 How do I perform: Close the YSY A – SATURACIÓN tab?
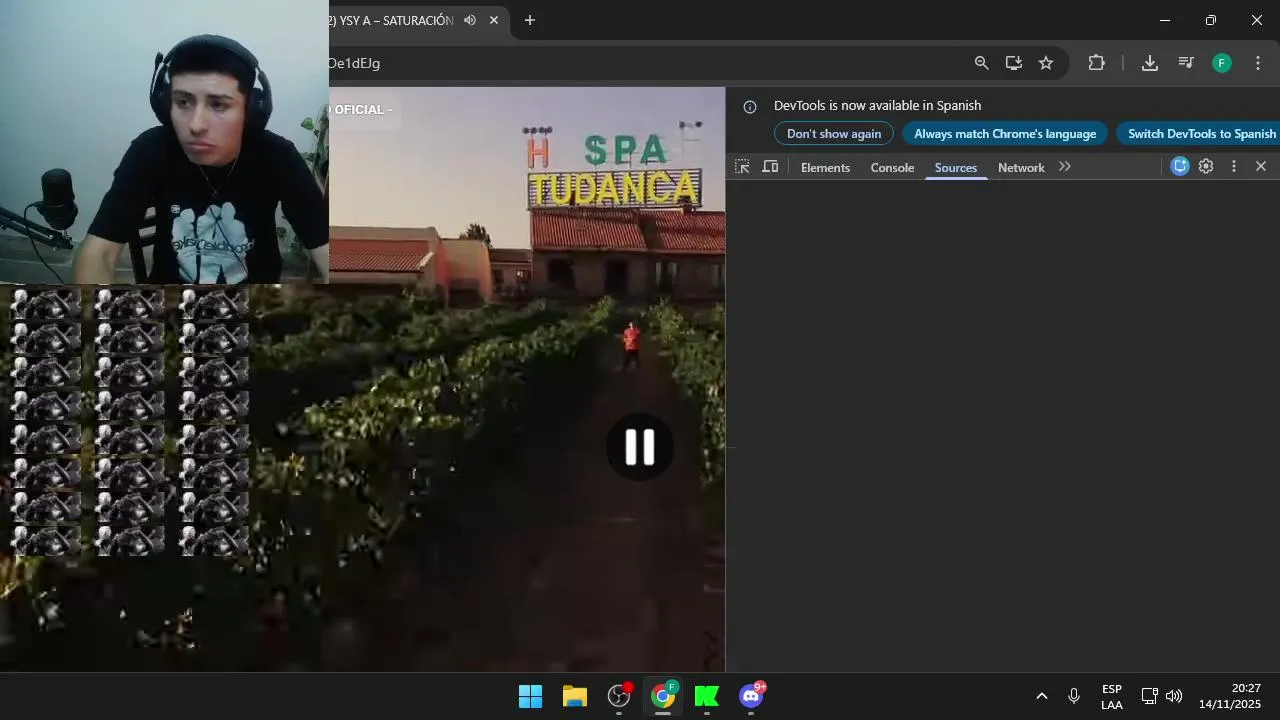(494, 20)
